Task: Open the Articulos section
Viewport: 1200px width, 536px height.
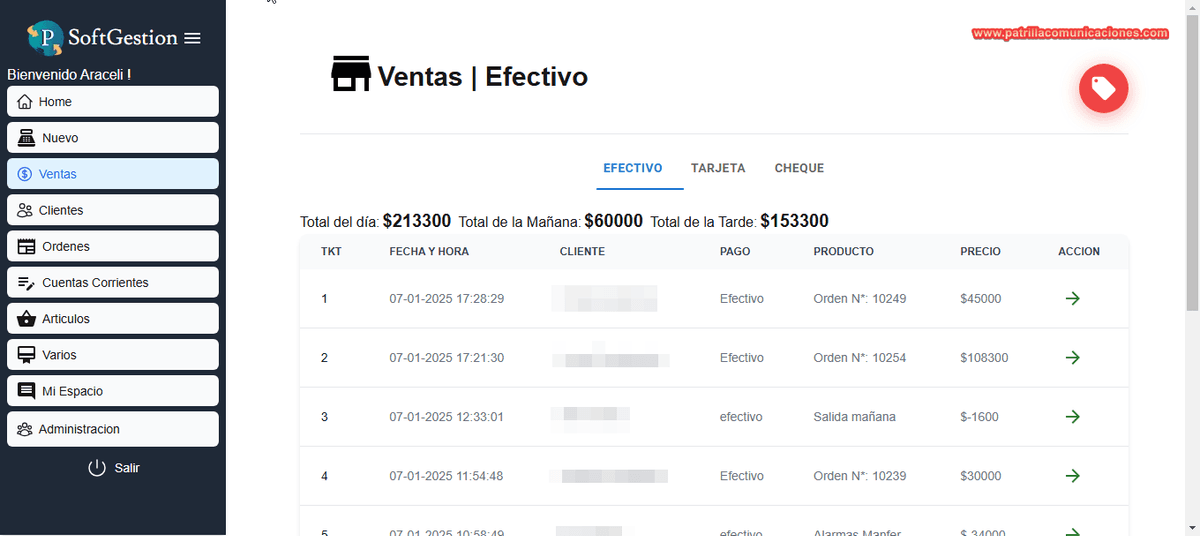Action: tap(113, 318)
